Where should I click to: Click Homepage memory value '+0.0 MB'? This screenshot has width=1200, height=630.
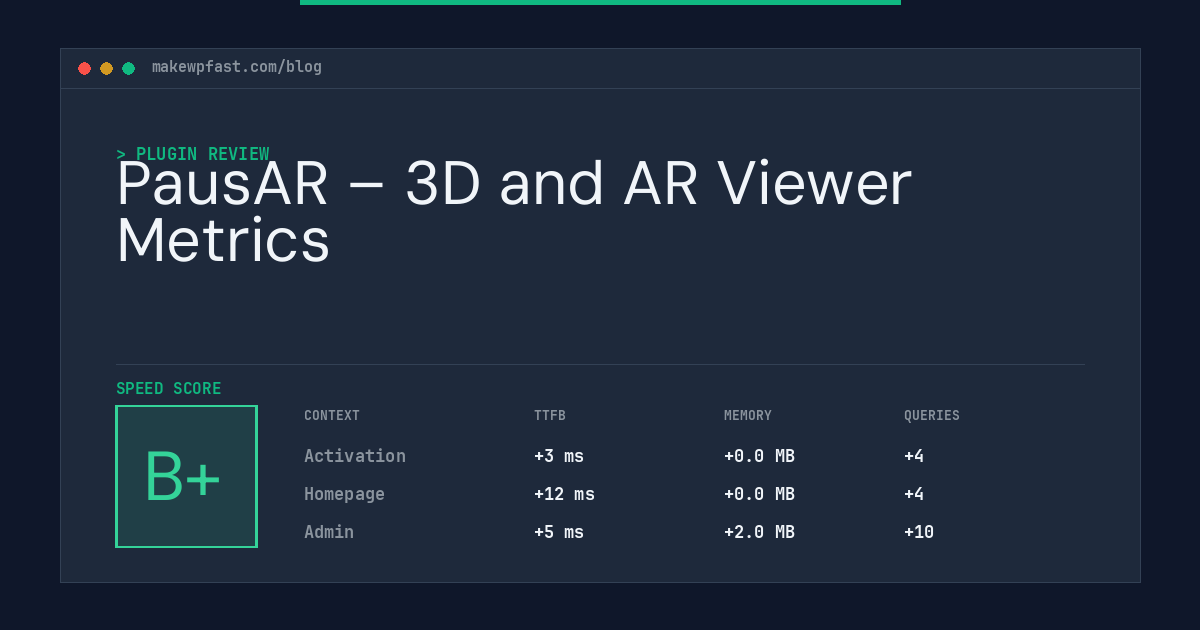pyautogui.click(x=759, y=494)
